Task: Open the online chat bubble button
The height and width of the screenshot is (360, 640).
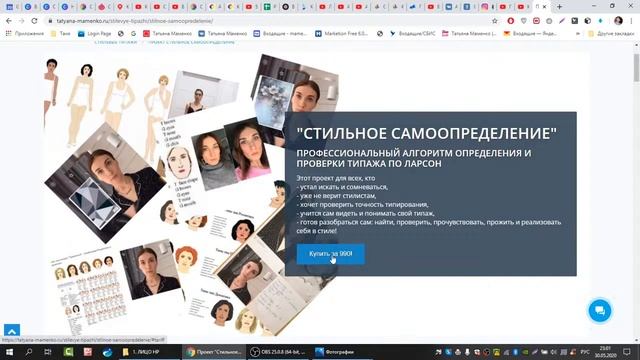Action: (x=600, y=311)
